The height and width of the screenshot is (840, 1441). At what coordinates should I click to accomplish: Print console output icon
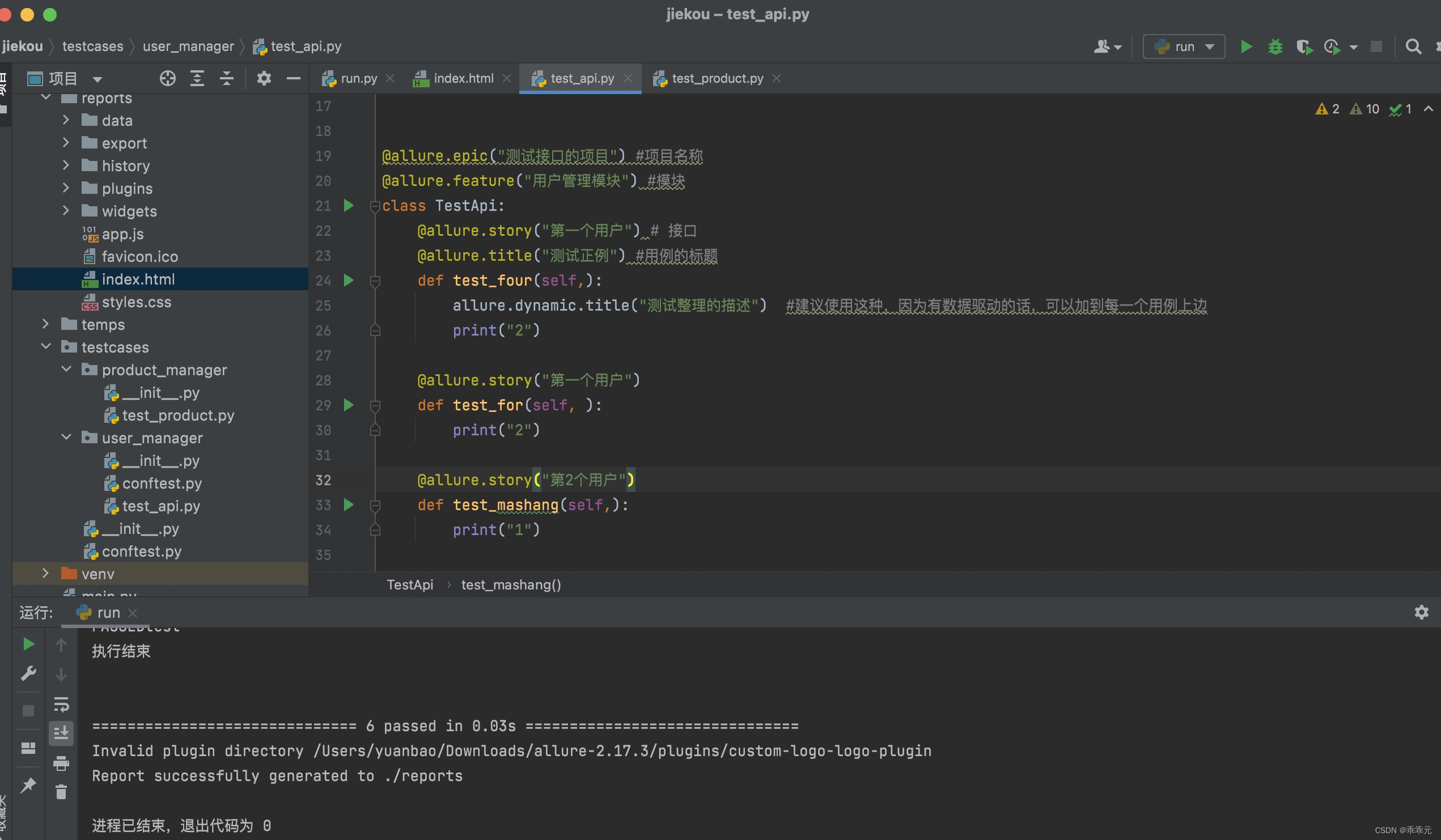pos(61,763)
